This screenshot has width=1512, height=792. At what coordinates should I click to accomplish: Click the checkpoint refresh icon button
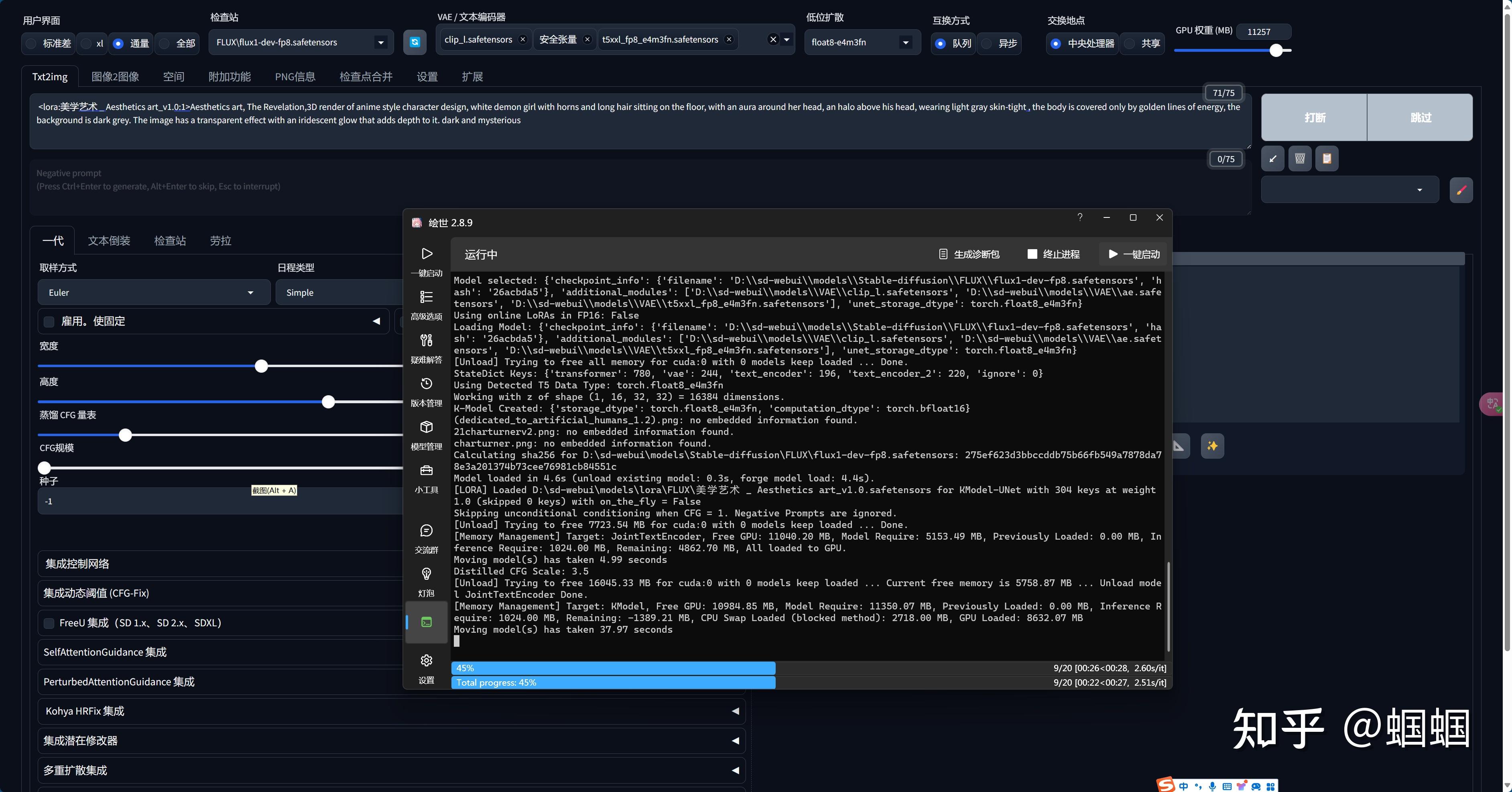(415, 42)
